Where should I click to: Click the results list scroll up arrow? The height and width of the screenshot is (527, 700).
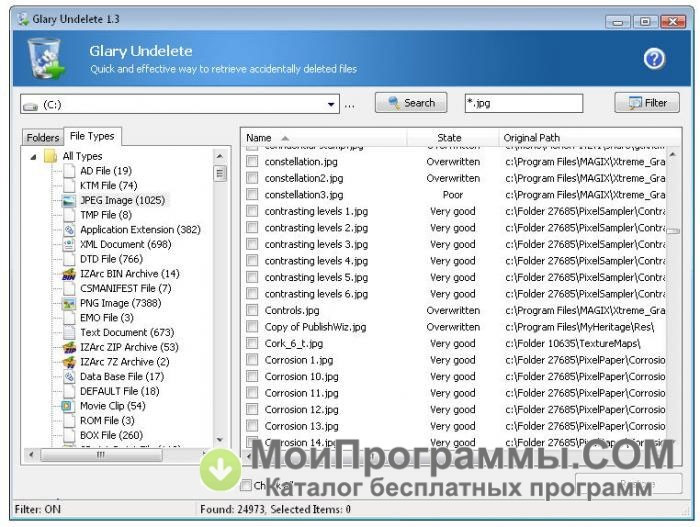point(673,155)
